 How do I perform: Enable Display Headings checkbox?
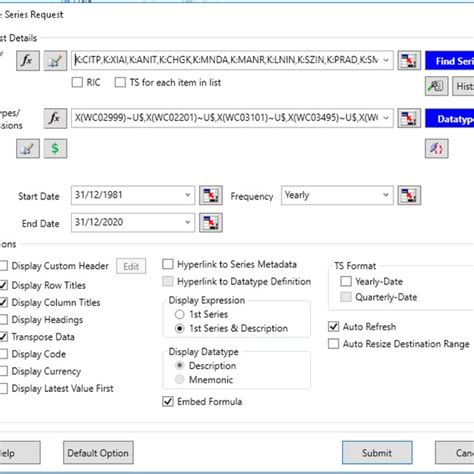[x=3, y=320]
